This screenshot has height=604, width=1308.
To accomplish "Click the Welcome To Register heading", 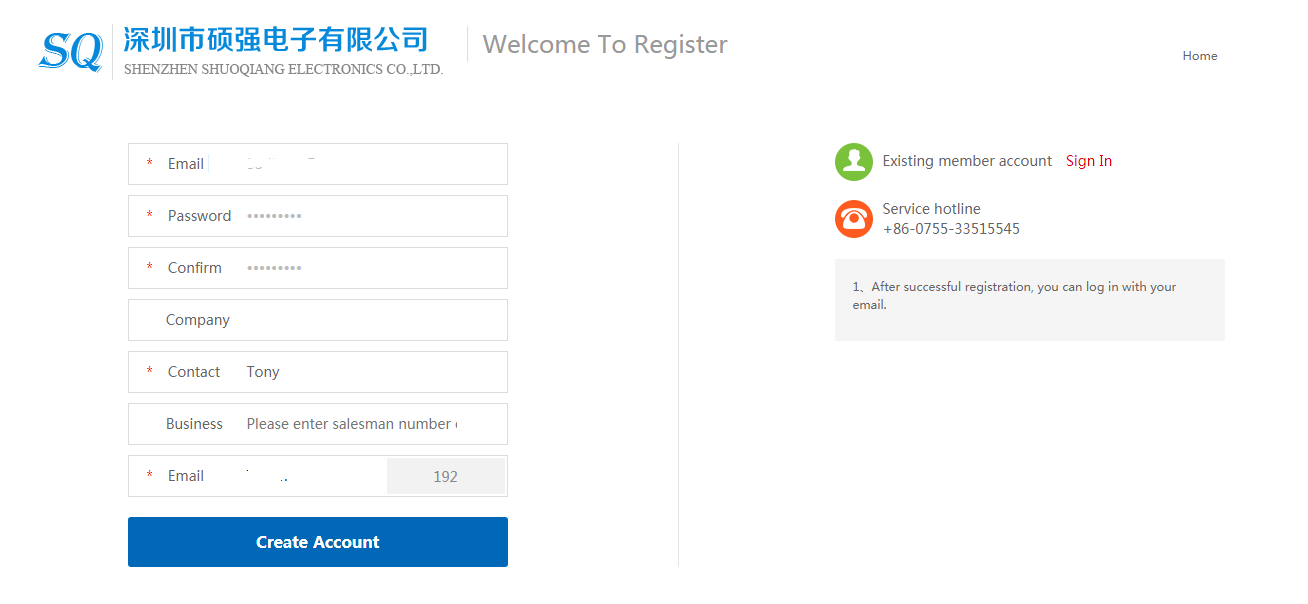I will 605,44.
